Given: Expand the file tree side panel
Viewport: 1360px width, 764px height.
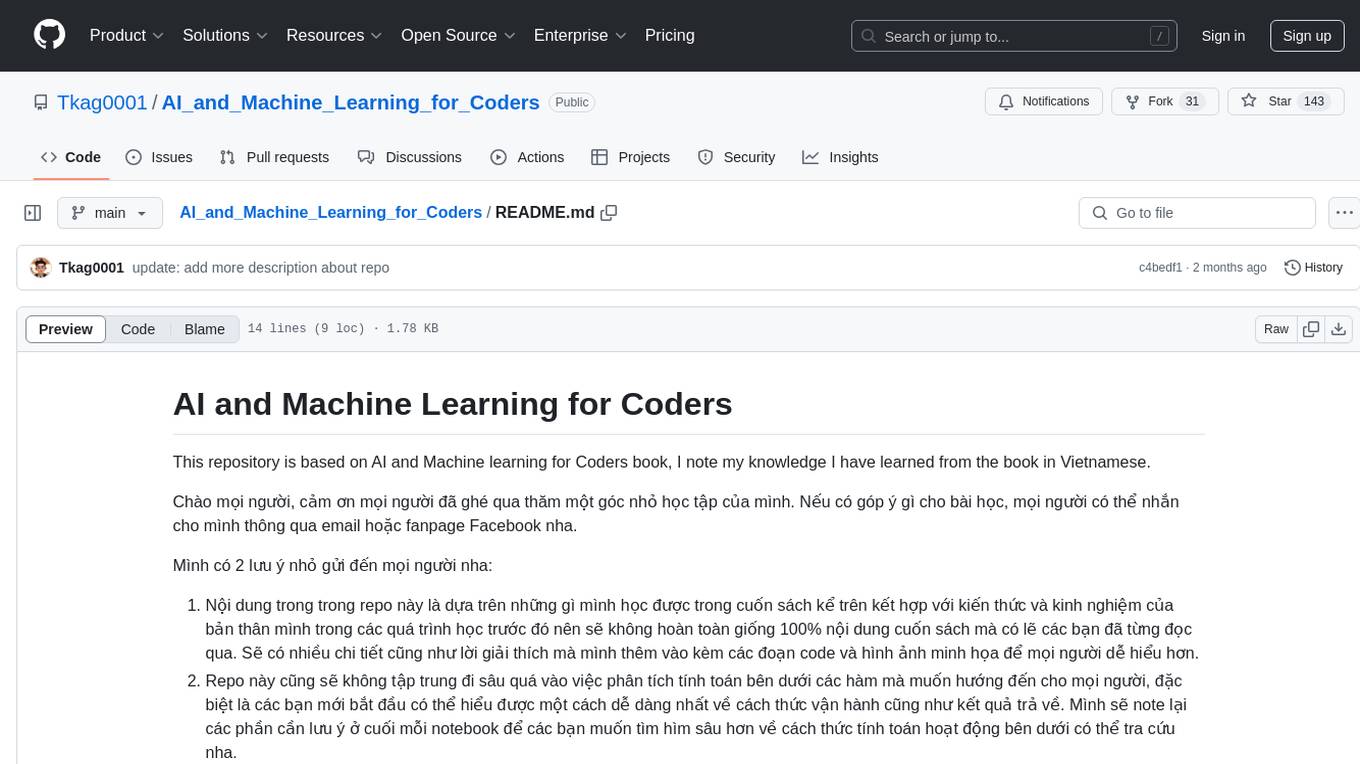Looking at the screenshot, I should (x=33, y=213).
